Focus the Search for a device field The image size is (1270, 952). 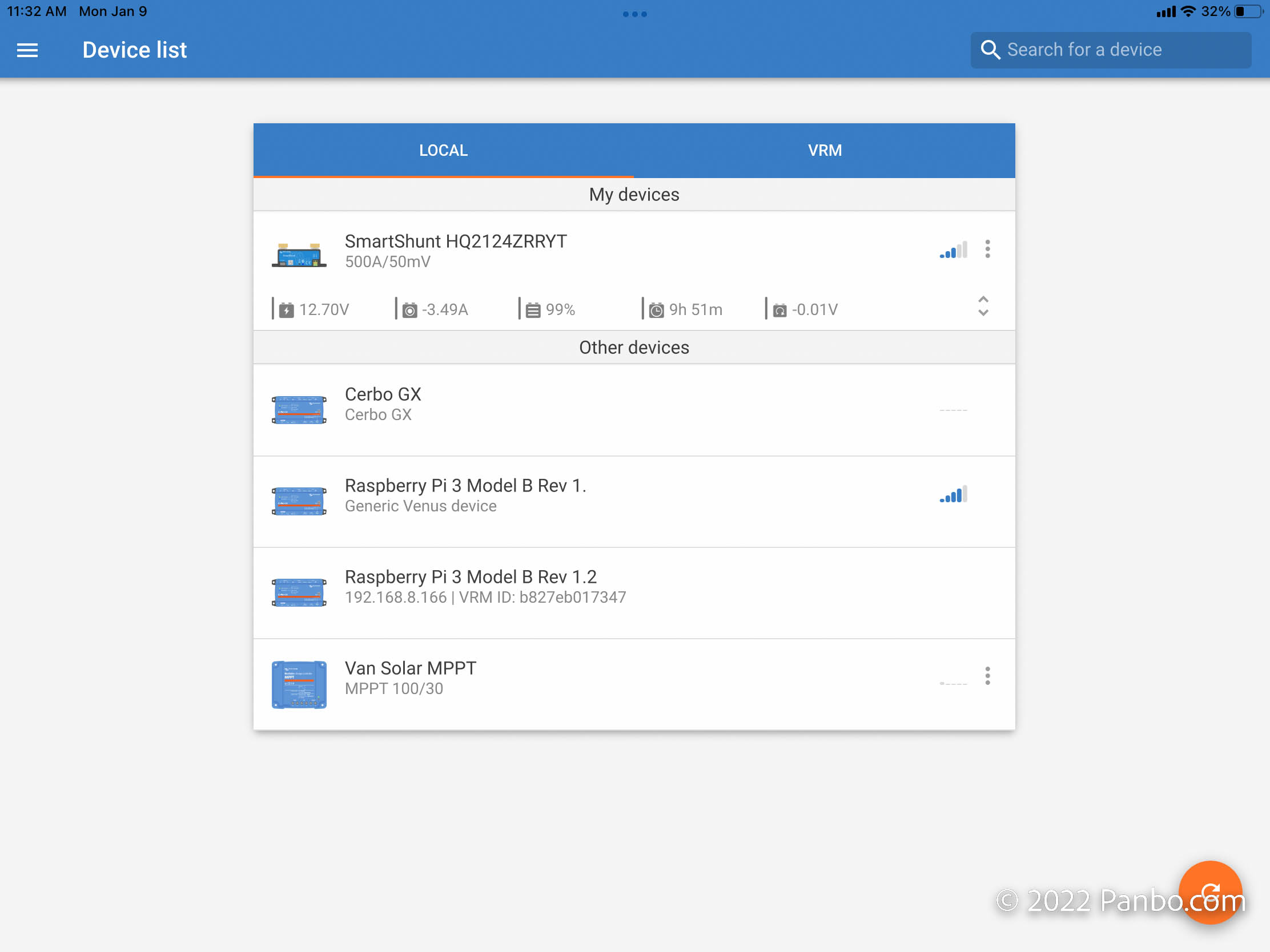1110,50
